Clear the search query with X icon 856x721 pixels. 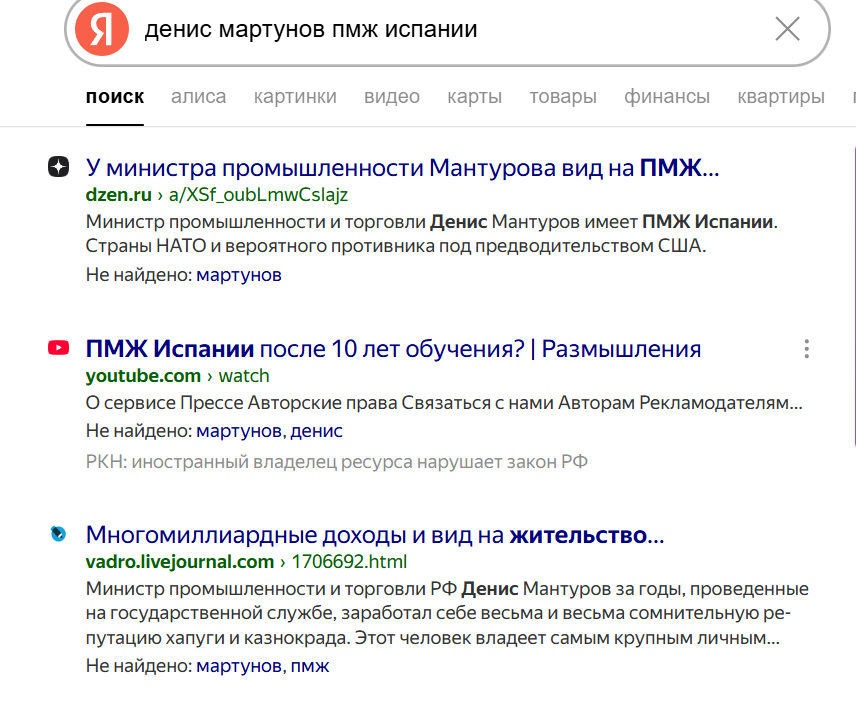787,29
